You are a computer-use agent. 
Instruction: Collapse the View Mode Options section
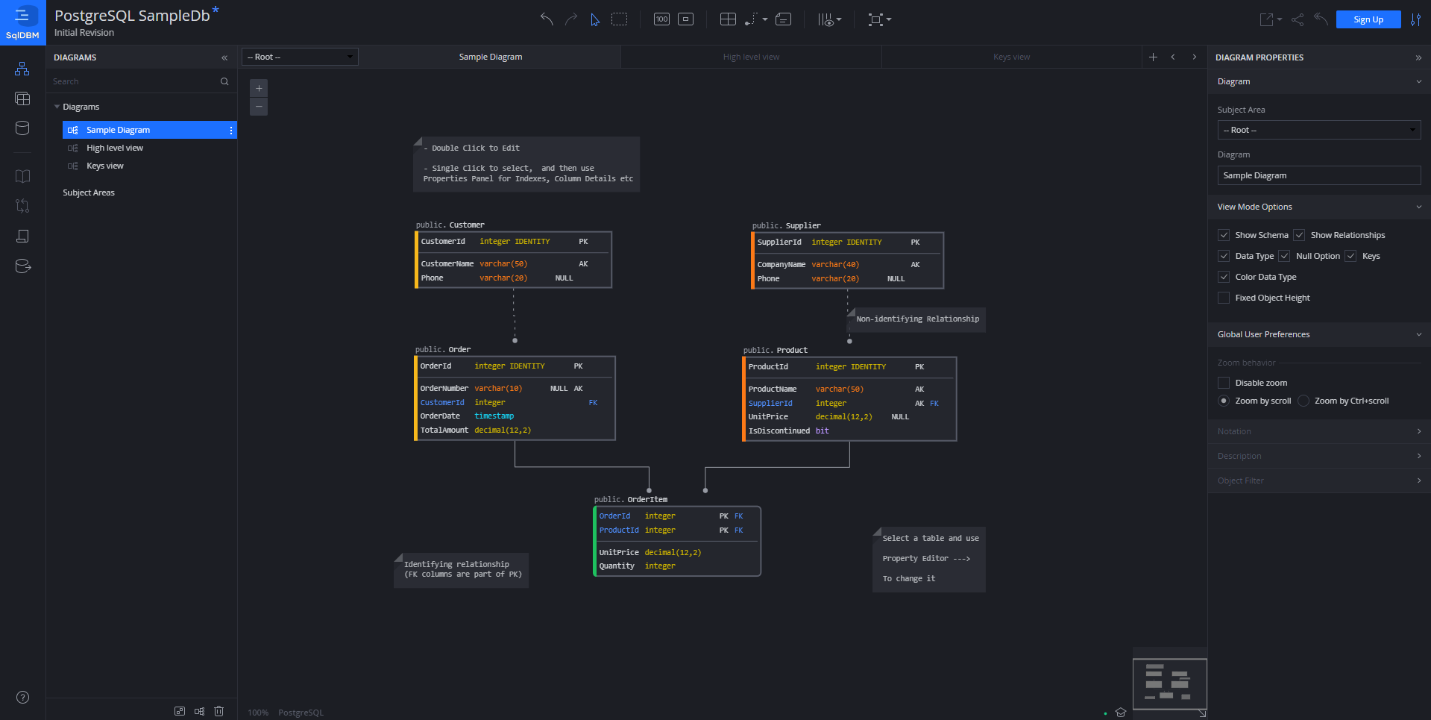(x=1318, y=207)
